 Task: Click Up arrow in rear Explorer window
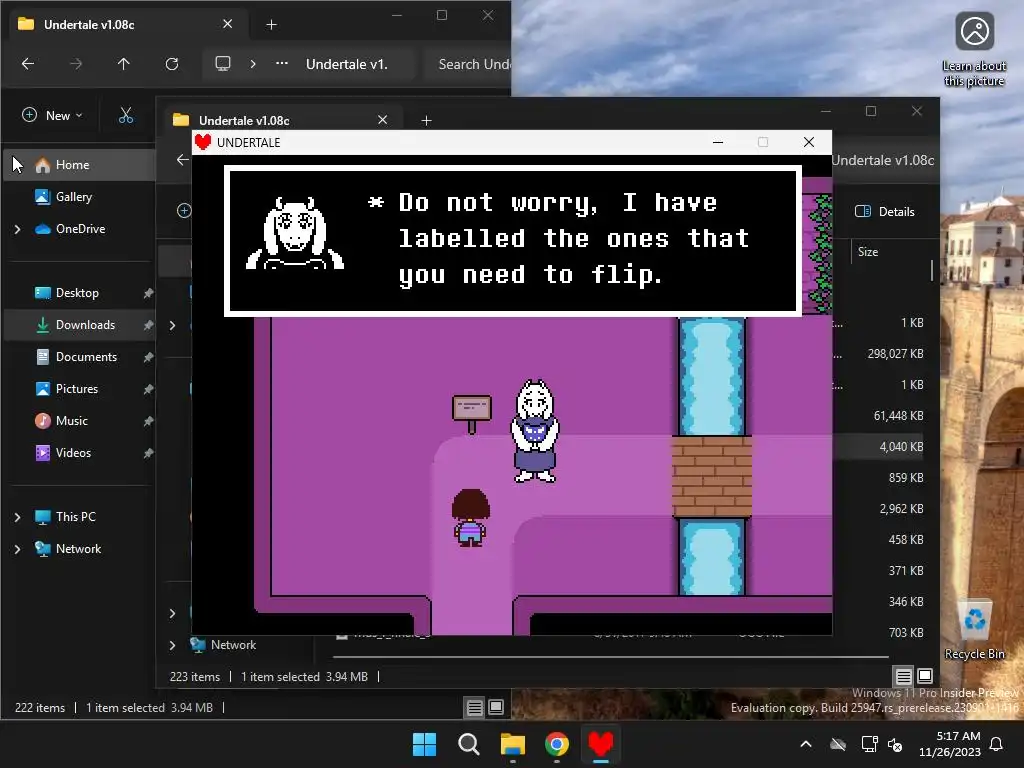pos(123,64)
